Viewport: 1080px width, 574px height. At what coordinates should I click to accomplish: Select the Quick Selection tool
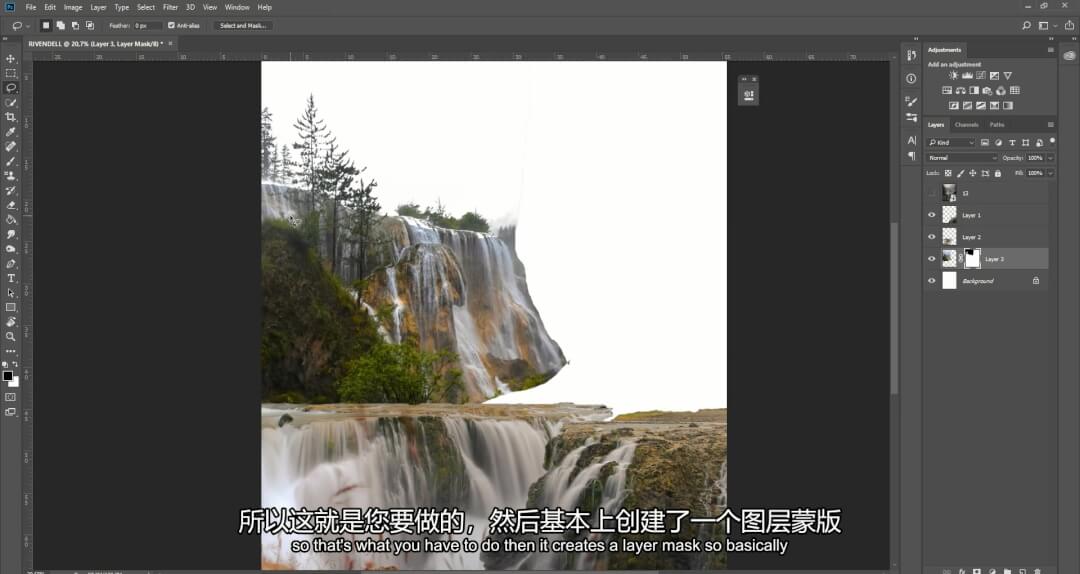click(x=10, y=103)
